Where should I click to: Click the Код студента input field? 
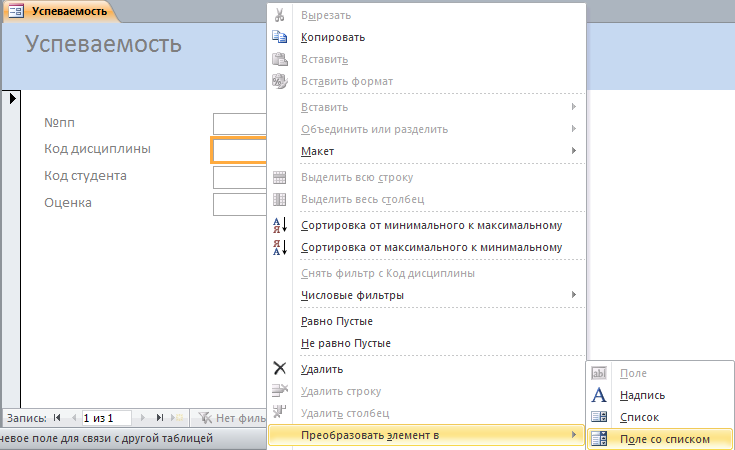240,177
